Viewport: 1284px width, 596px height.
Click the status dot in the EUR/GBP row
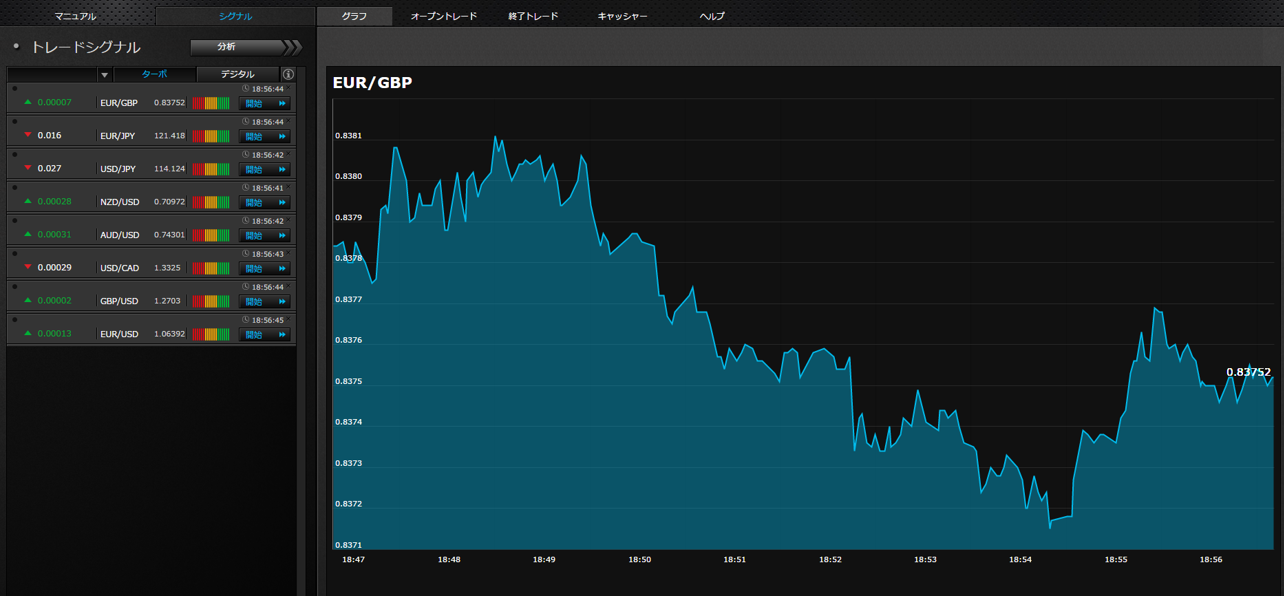[x=14, y=89]
